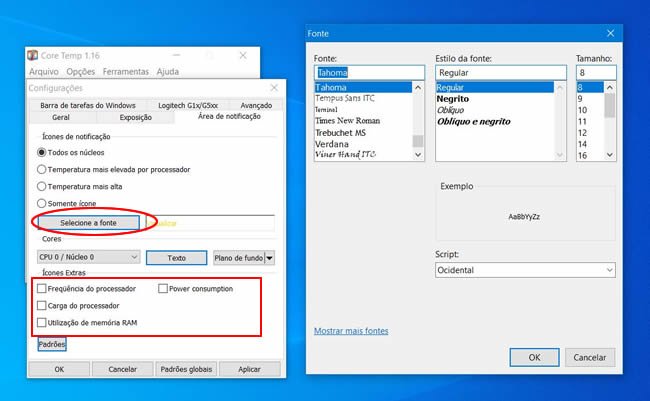
Task: Open the Ferramentas menu
Action: point(125,72)
